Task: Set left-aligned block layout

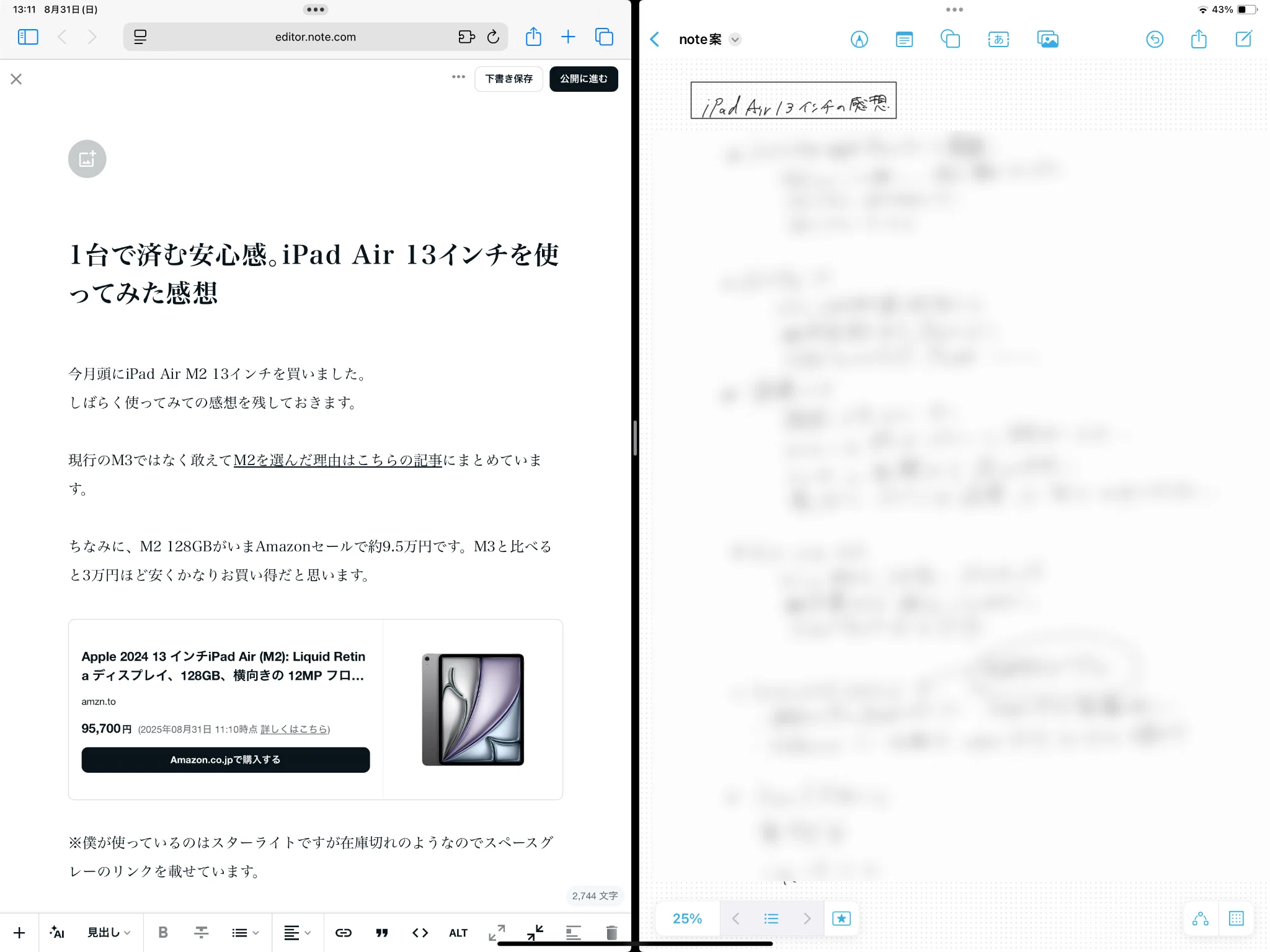Action: tap(574, 933)
